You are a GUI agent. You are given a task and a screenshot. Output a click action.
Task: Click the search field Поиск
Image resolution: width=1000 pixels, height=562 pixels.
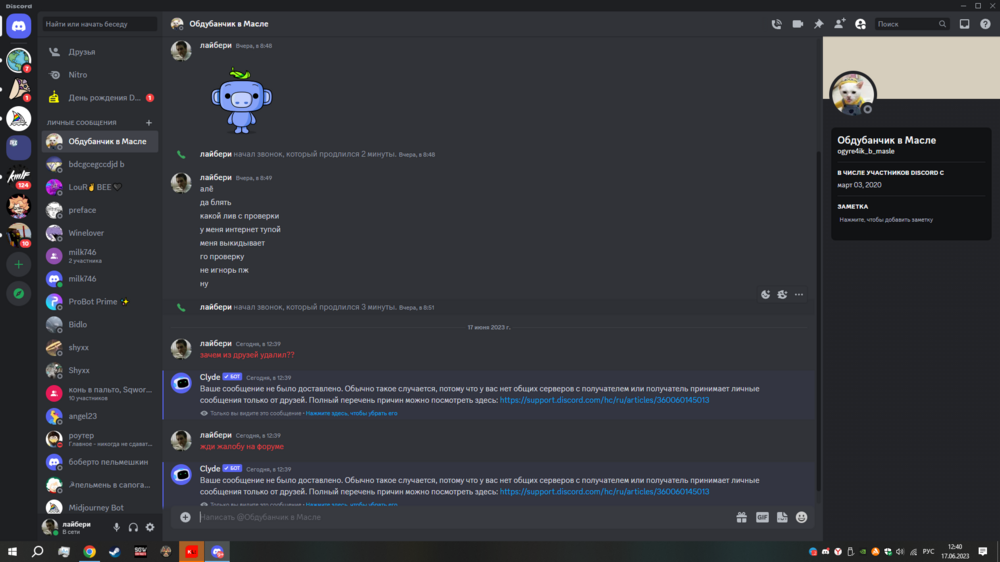pyautogui.click(x=911, y=24)
